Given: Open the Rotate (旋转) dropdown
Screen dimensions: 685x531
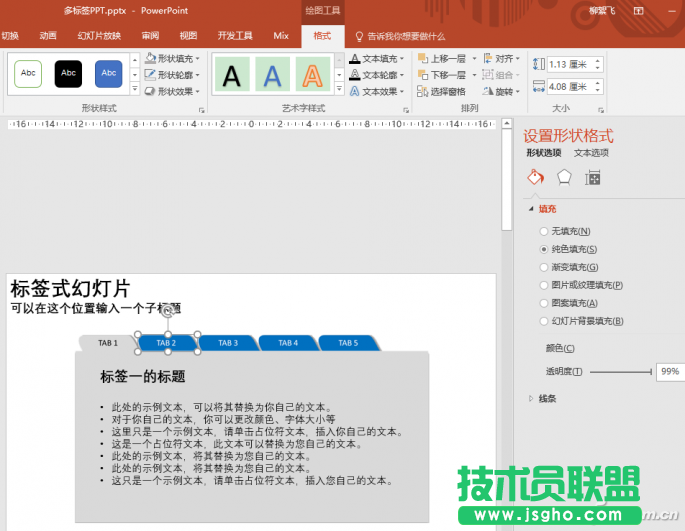Looking at the screenshot, I should pos(502,91).
